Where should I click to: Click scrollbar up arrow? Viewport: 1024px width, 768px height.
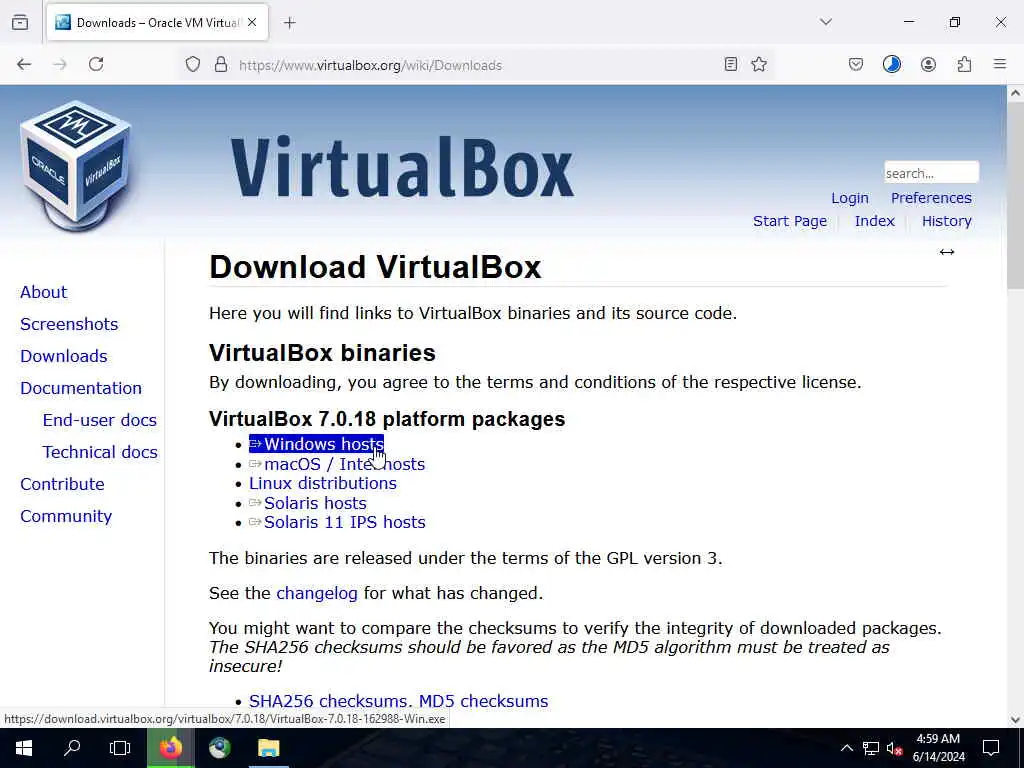1015,93
